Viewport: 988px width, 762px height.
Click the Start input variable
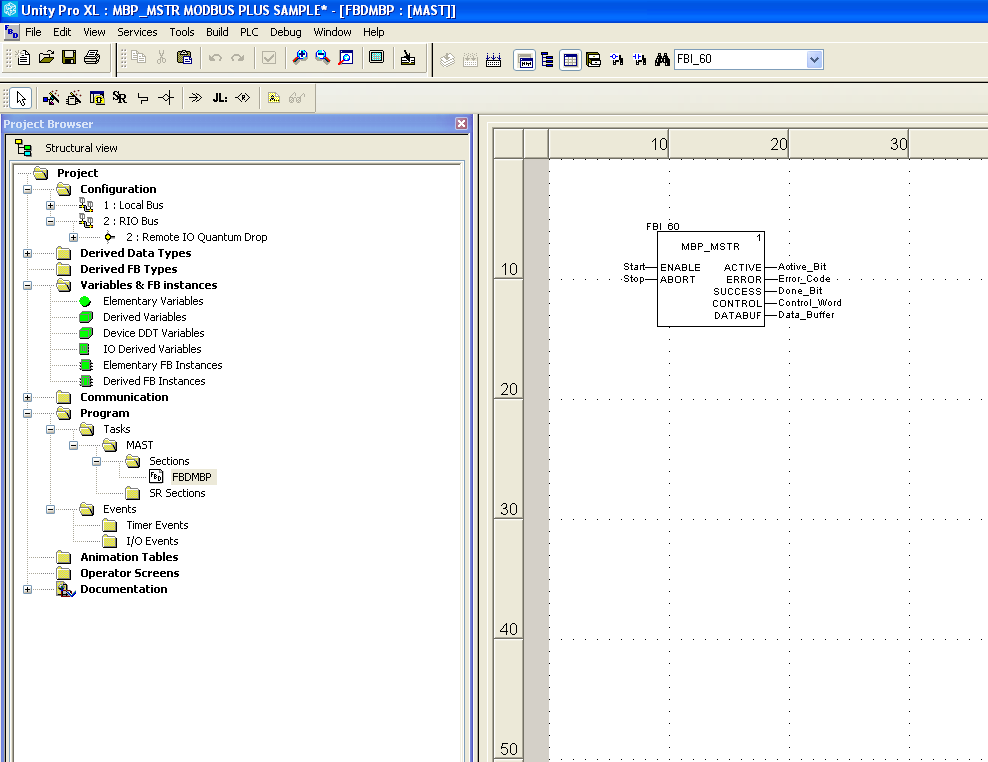[x=634, y=267]
